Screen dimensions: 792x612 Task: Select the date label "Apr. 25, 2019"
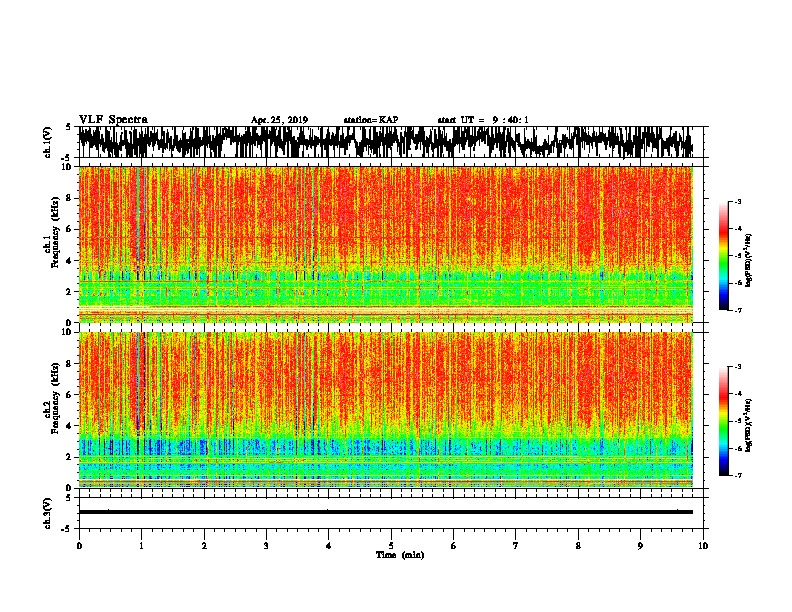click(279, 120)
